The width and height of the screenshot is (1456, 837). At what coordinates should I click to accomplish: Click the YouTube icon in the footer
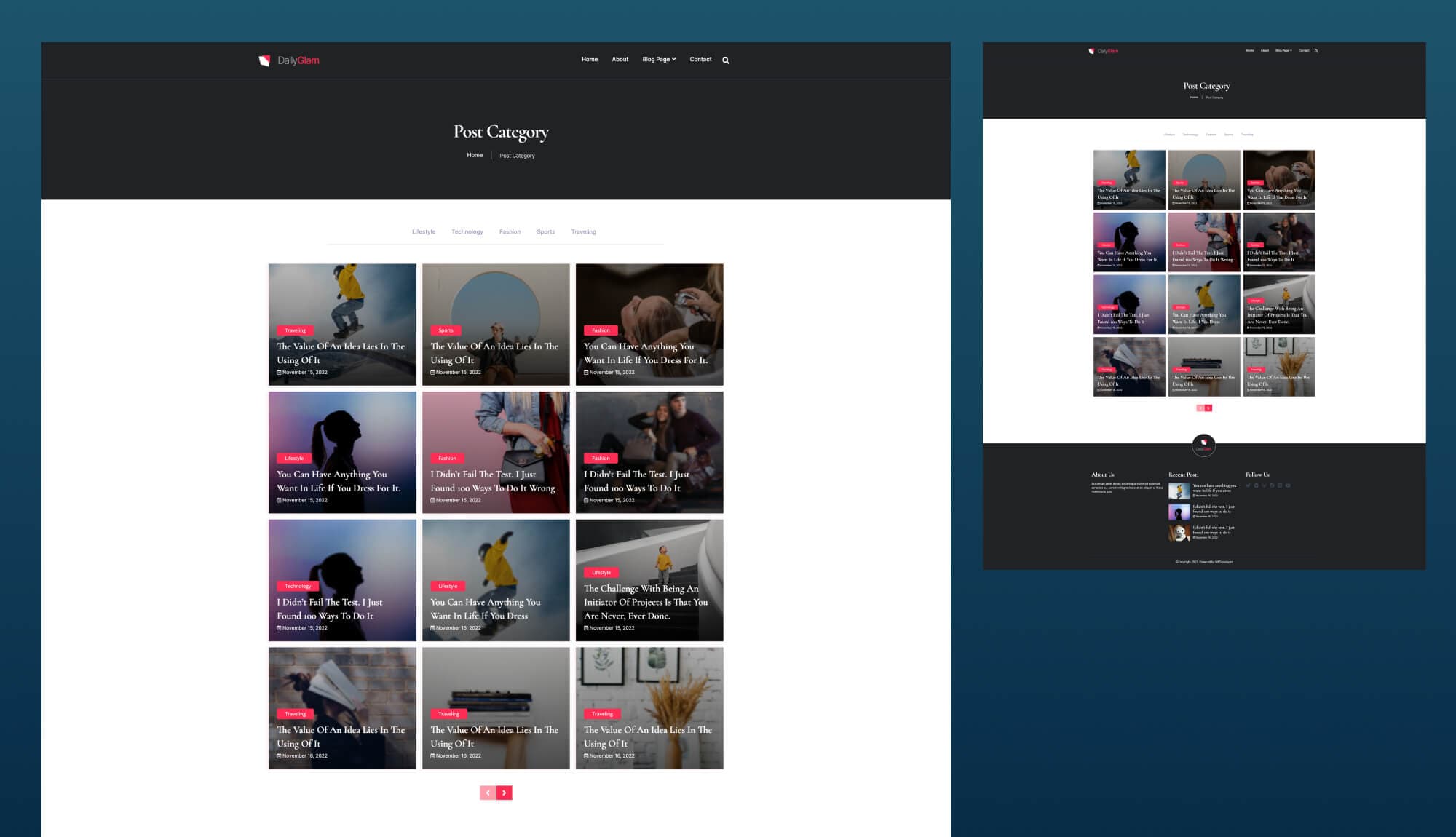point(1288,485)
